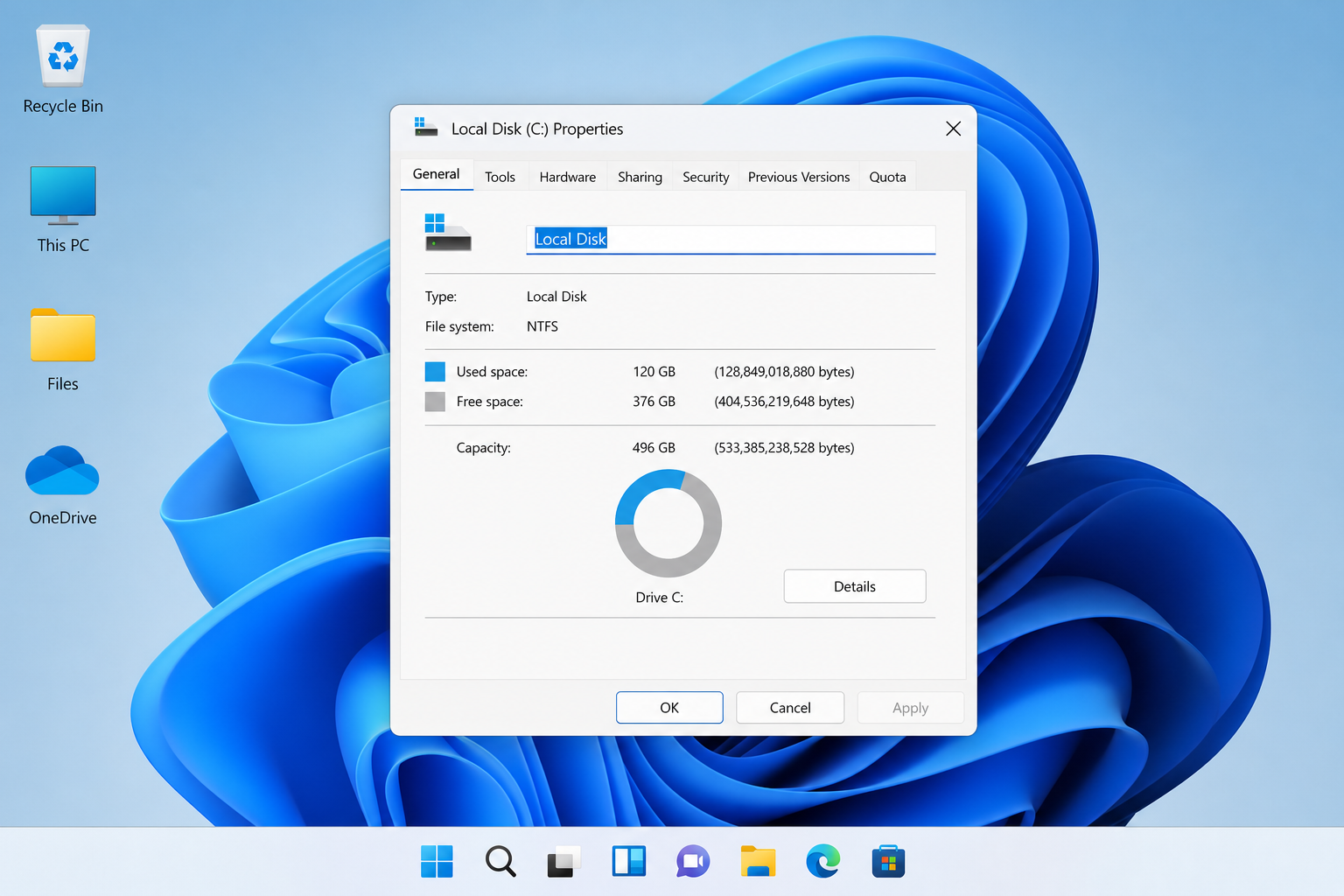Switch to the Tools tab
1344x896 pixels.
click(x=500, y=177)
